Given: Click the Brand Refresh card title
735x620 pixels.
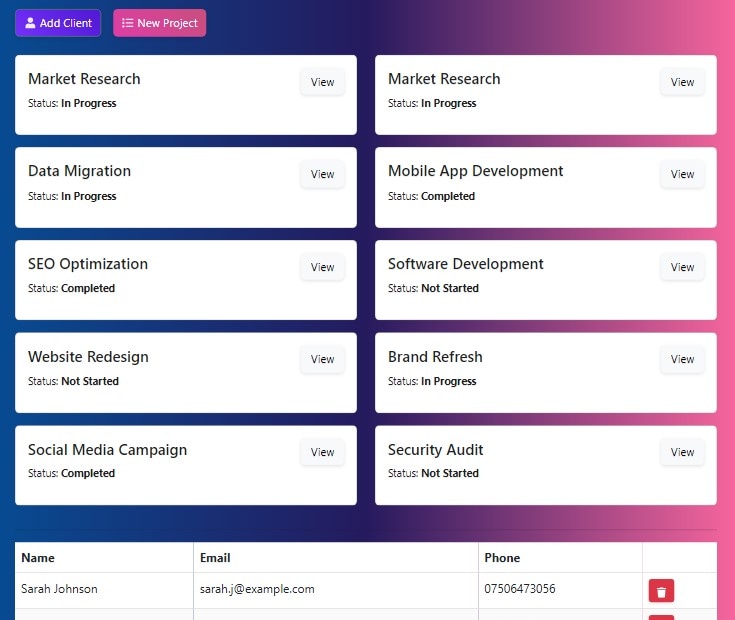Looking at the screenshot, I should tap(435, 357).
